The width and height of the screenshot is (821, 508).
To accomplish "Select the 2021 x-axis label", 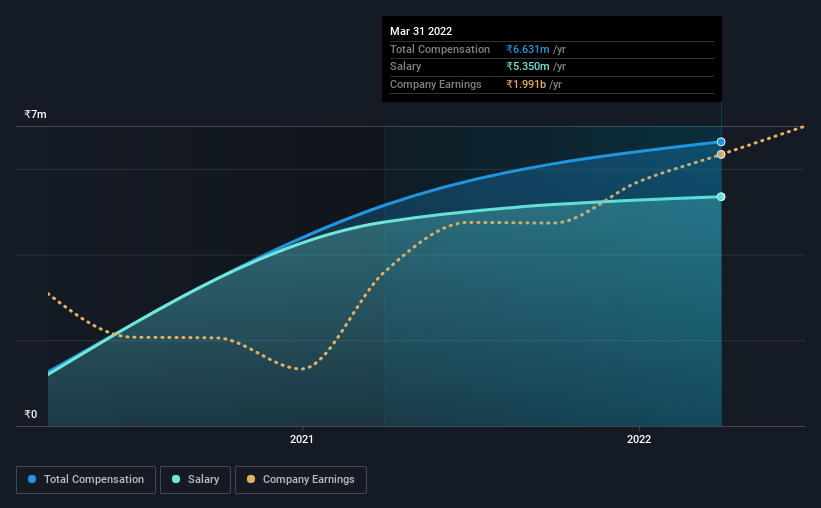I will click(302, 439).
